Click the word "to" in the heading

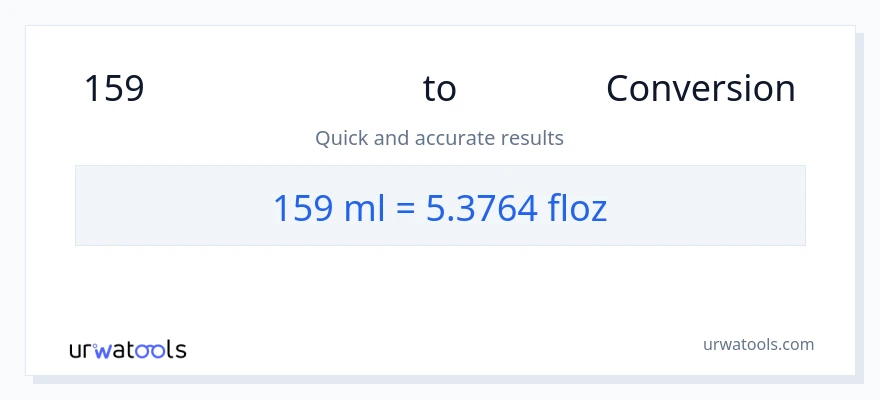pyautogui.click(x=439, y=89)
